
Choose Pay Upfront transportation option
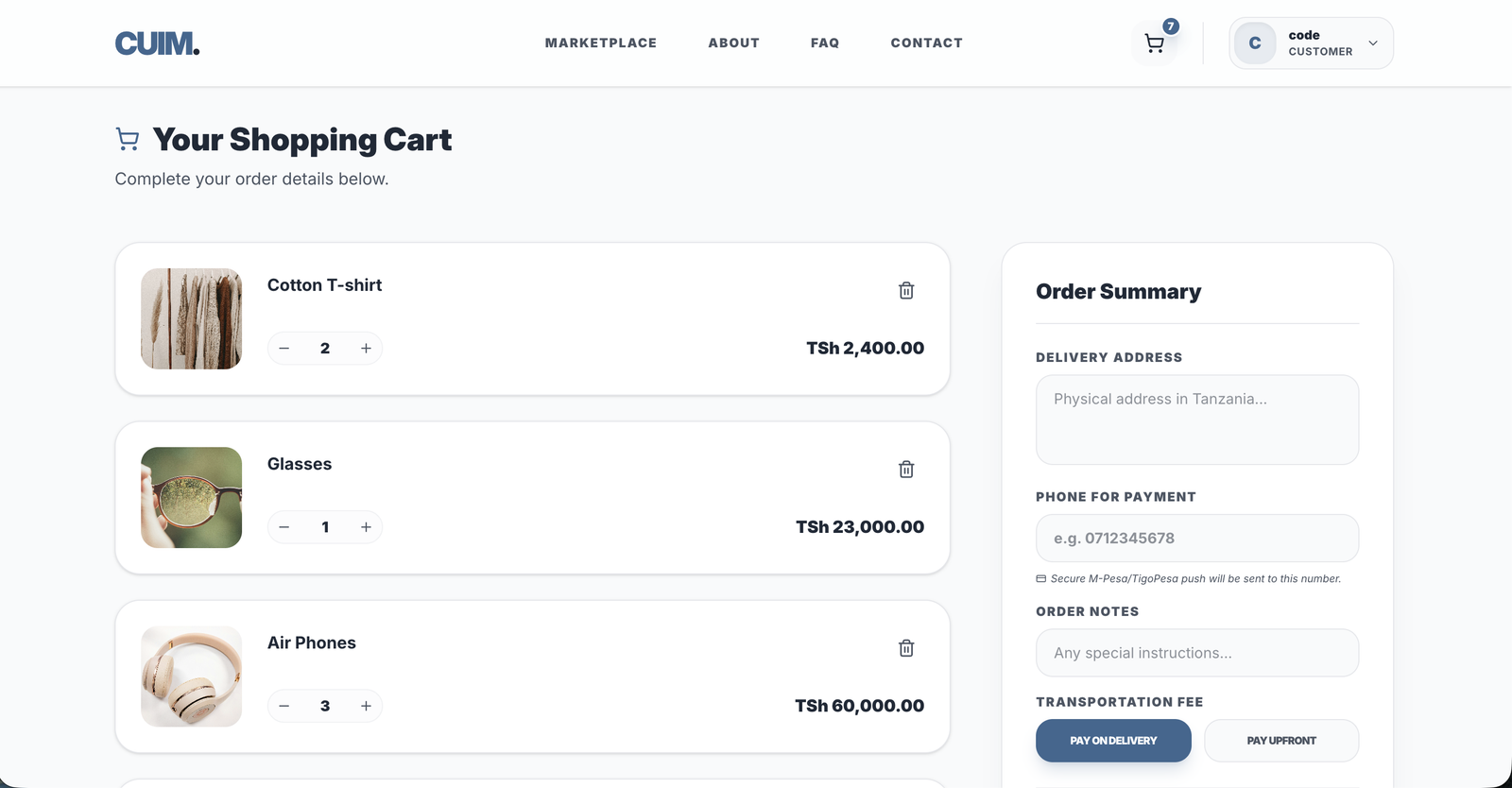pos(1281,741)
